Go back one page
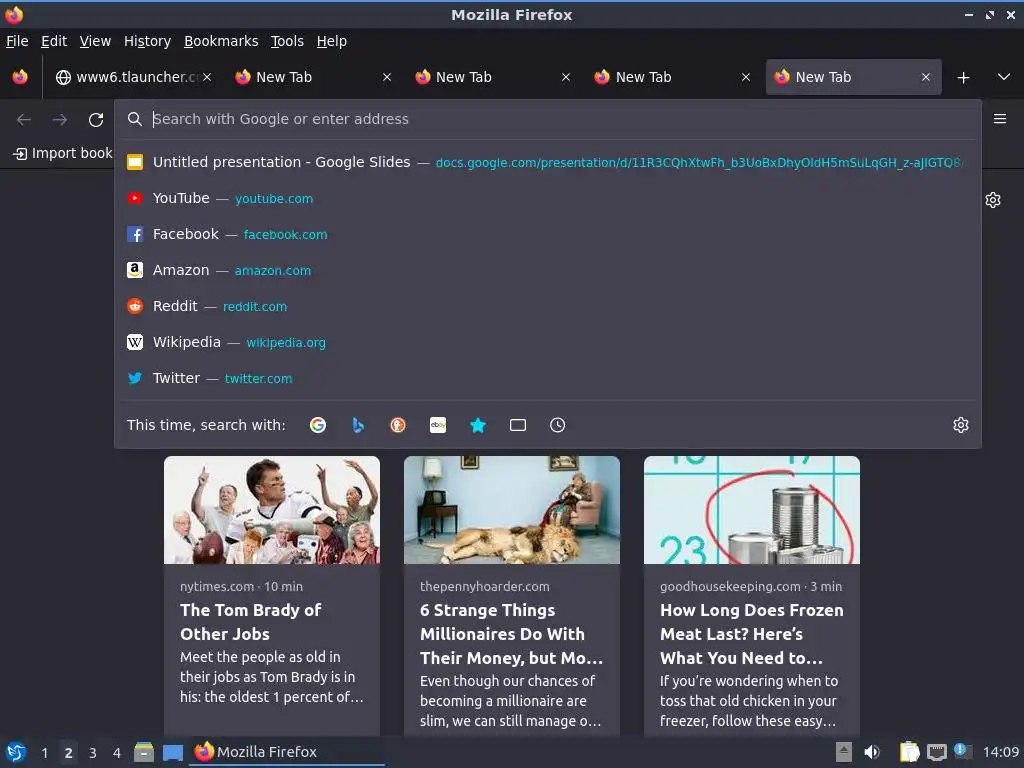Screen dimensions: 1024x768 point(24,120)
